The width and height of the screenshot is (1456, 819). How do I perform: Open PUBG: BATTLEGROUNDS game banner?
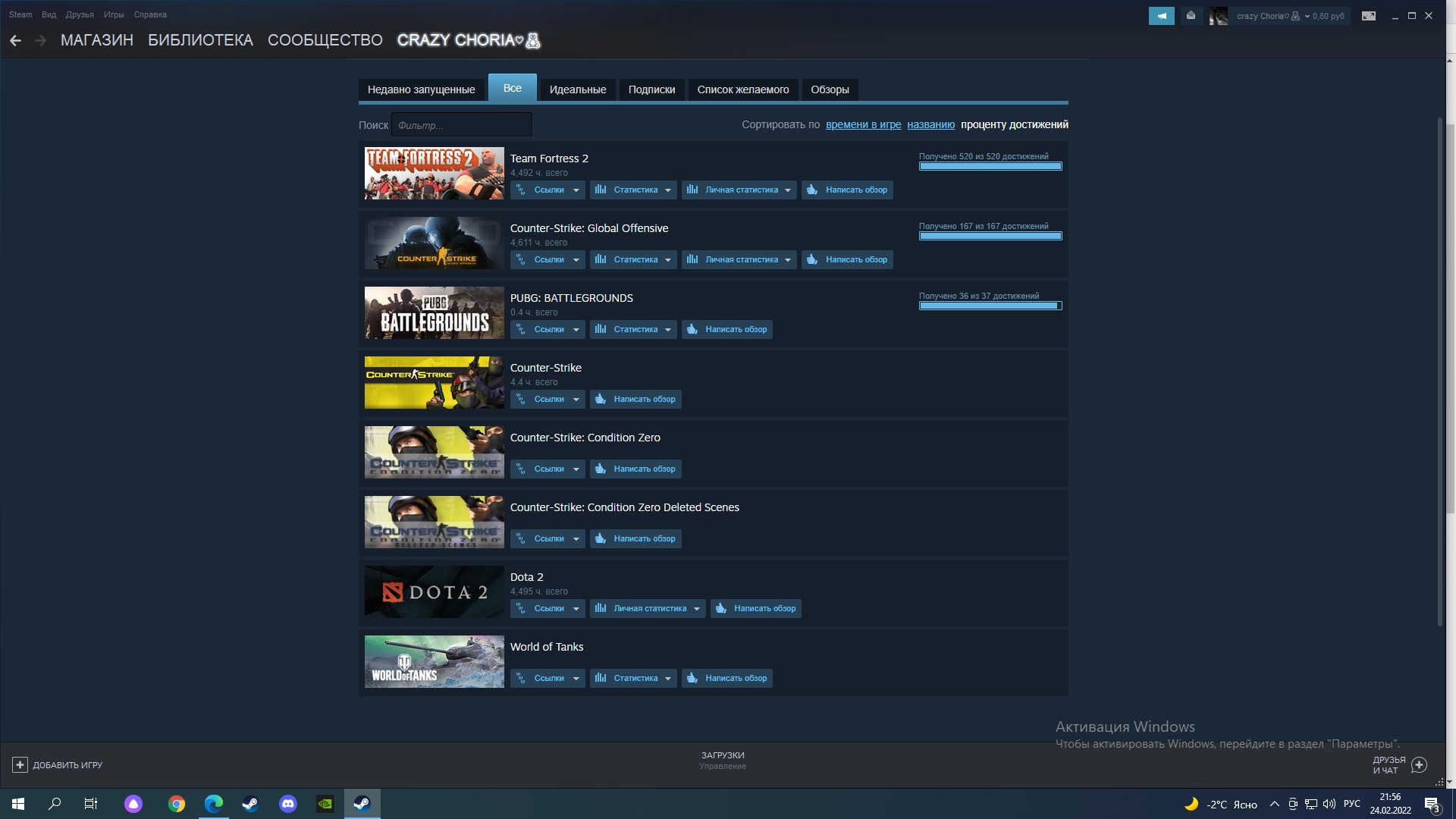point(434,312)
